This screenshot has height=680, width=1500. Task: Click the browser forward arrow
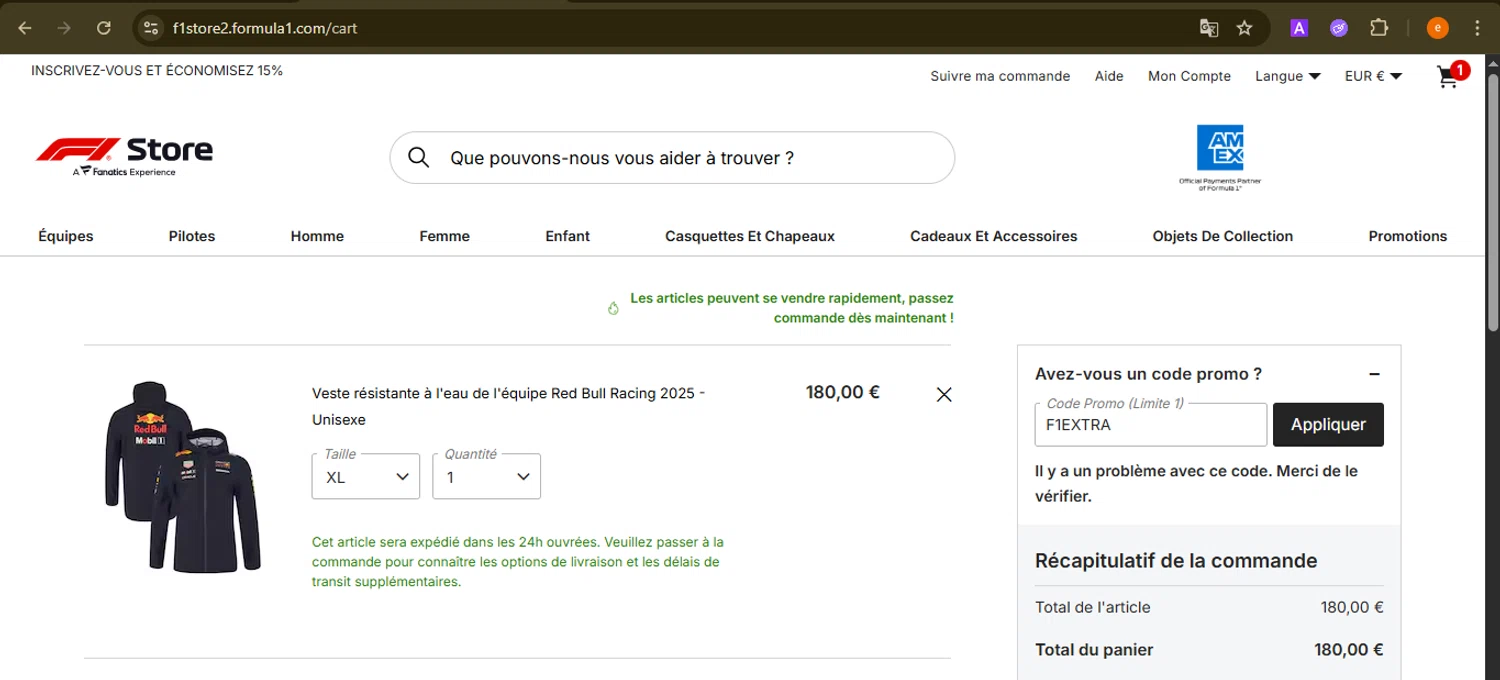pyautogui.click(x=64, y=28)
